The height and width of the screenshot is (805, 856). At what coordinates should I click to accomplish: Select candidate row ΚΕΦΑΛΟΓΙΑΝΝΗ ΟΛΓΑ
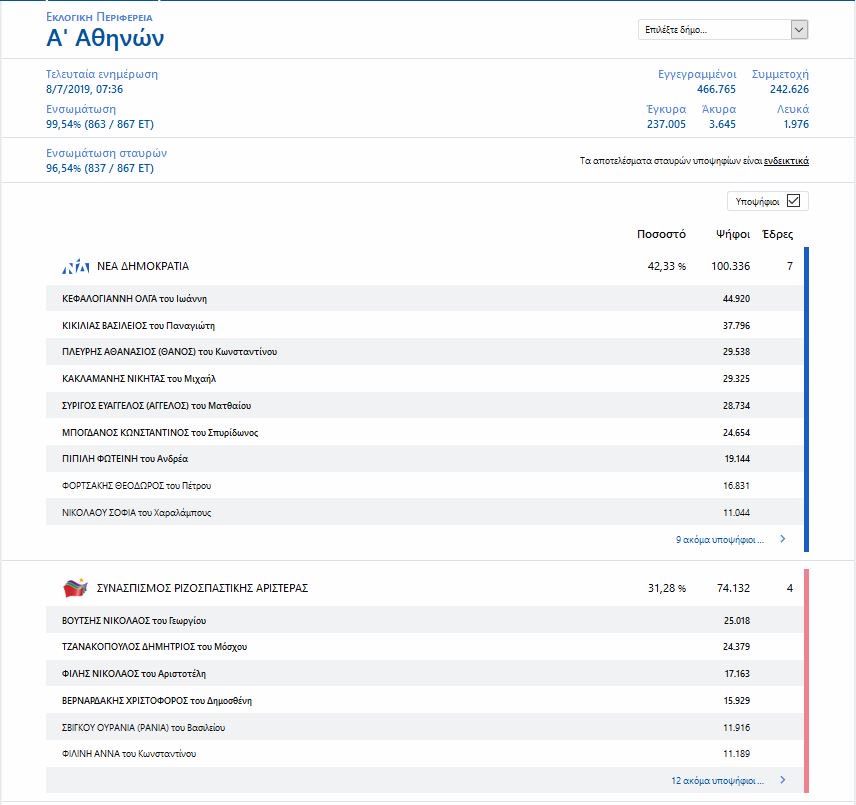pos(425,299)
